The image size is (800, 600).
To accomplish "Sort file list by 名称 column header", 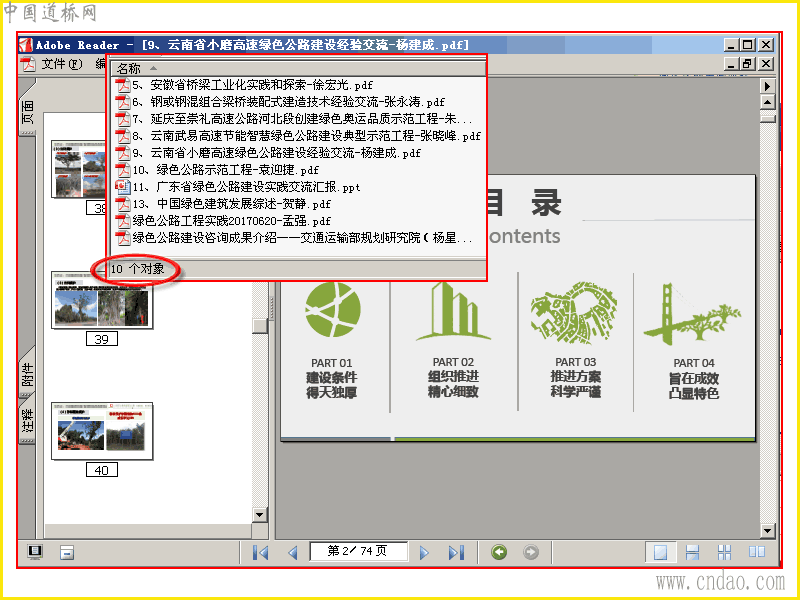I will click(298, 68).
